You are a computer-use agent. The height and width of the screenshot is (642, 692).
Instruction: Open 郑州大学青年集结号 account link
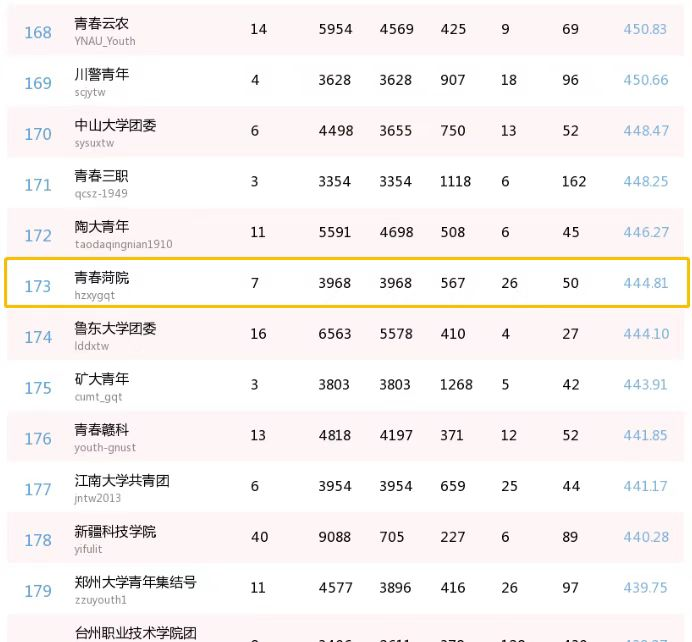(x=135, y=582)
